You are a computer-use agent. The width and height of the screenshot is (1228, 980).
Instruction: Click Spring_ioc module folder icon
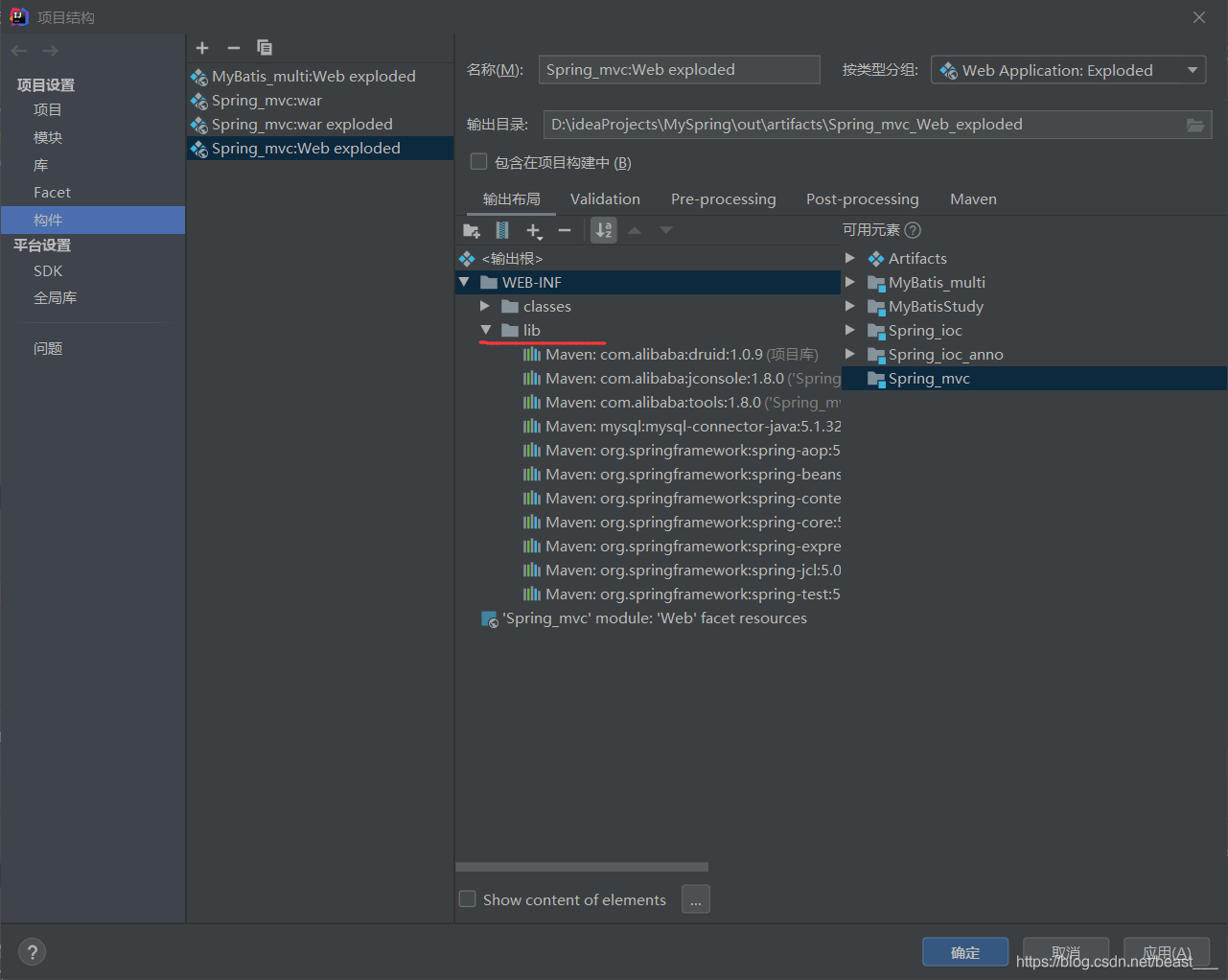pyautogui.click(x=876, y=331)
